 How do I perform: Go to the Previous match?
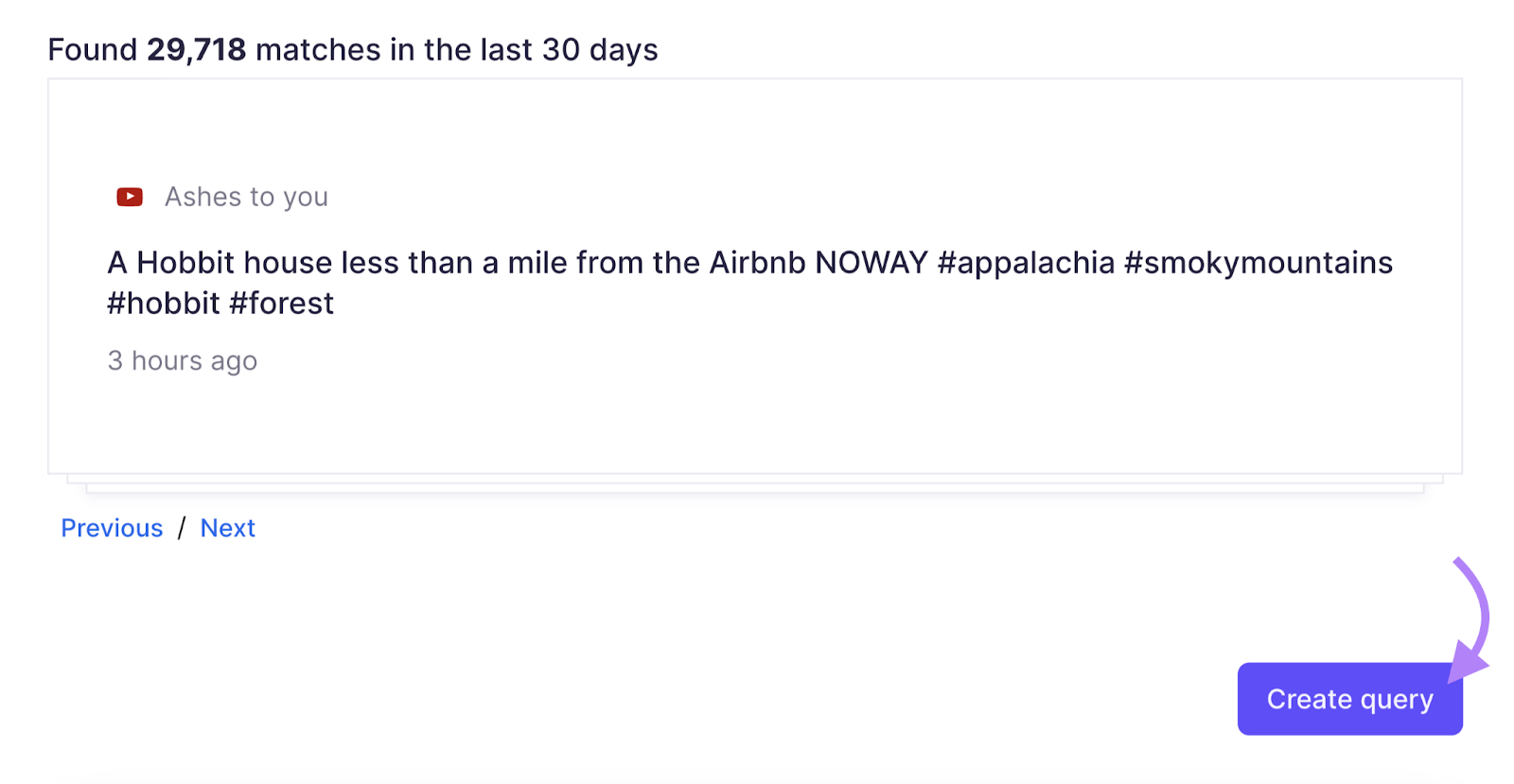coord(112,528)
